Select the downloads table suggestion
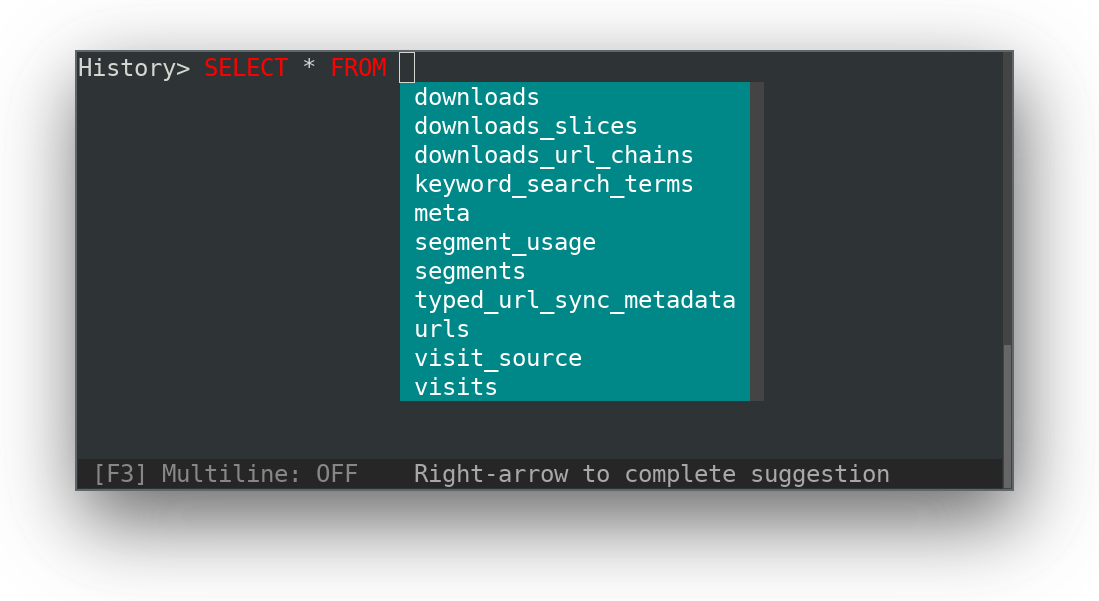The width and height of the screenshot is (1099, 601). click(x=575, y=97)
